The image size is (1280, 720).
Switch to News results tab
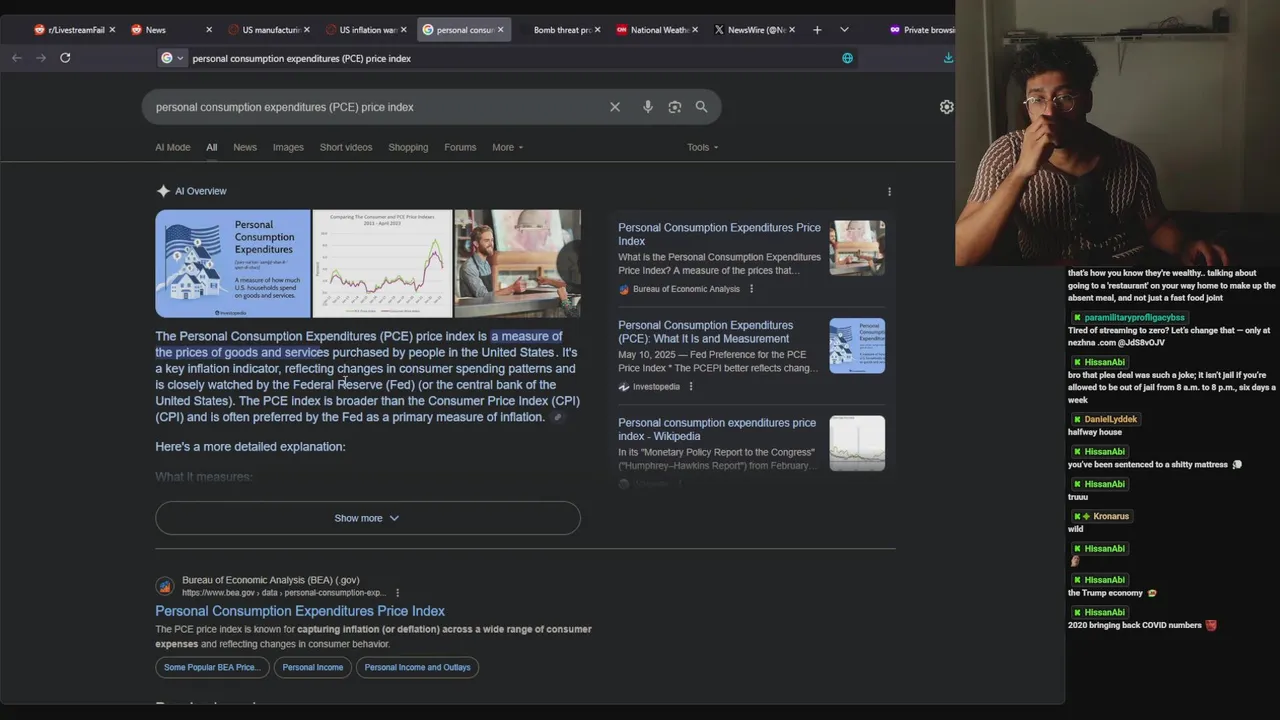pyautogui.click(x=245, y=147)
